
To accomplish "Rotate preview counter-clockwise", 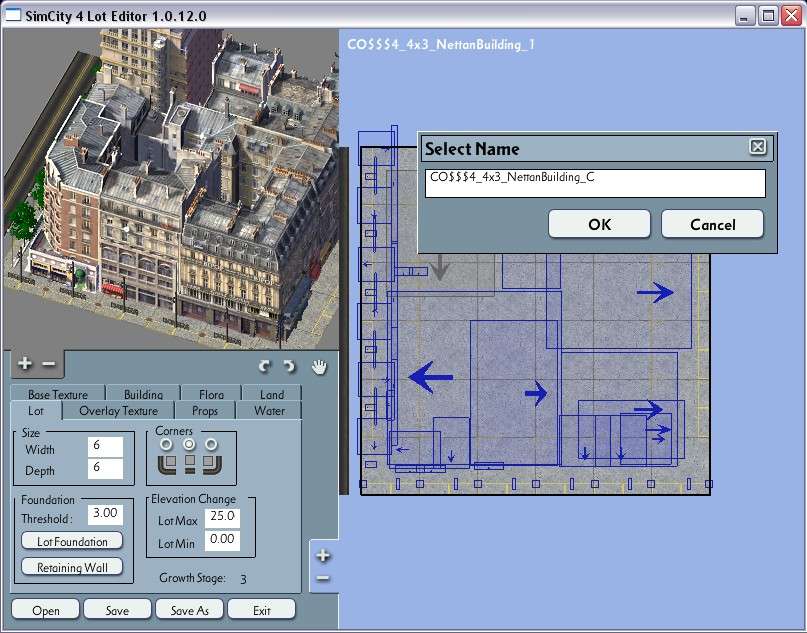I will coord(265,366).
